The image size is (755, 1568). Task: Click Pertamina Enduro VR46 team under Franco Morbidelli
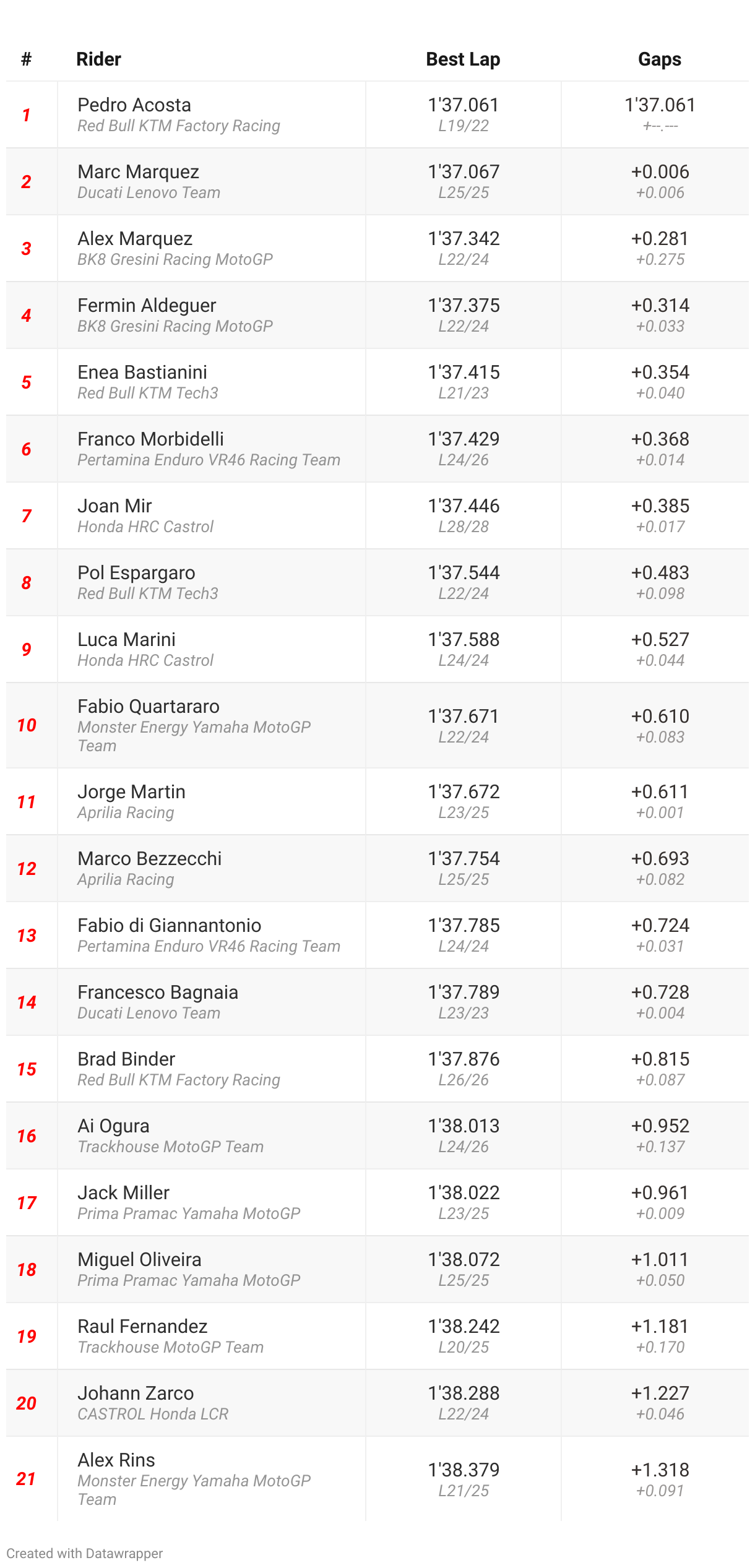click(x=209, y=460)
